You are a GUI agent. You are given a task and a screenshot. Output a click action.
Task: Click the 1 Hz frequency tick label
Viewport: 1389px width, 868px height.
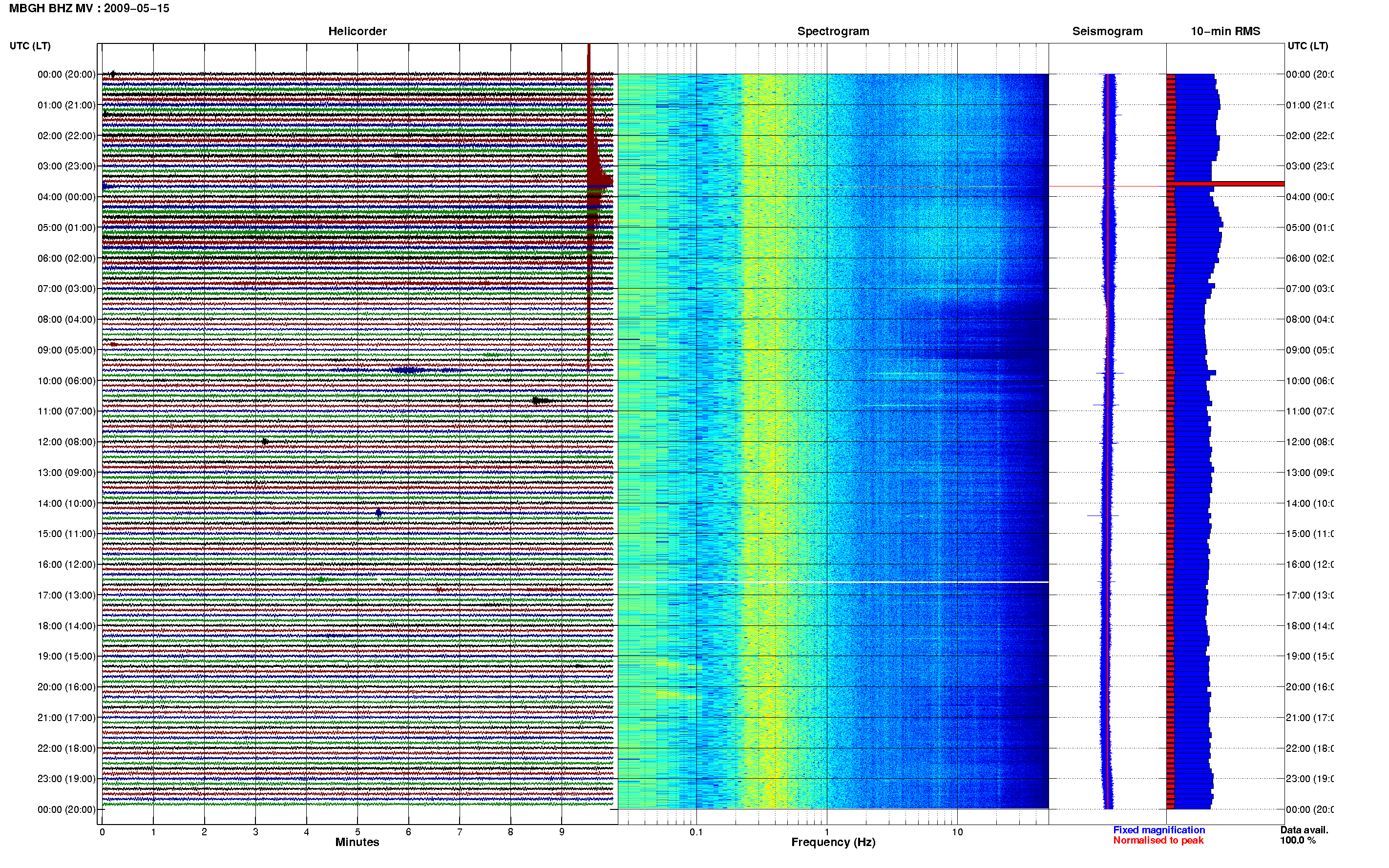(827, 832)
